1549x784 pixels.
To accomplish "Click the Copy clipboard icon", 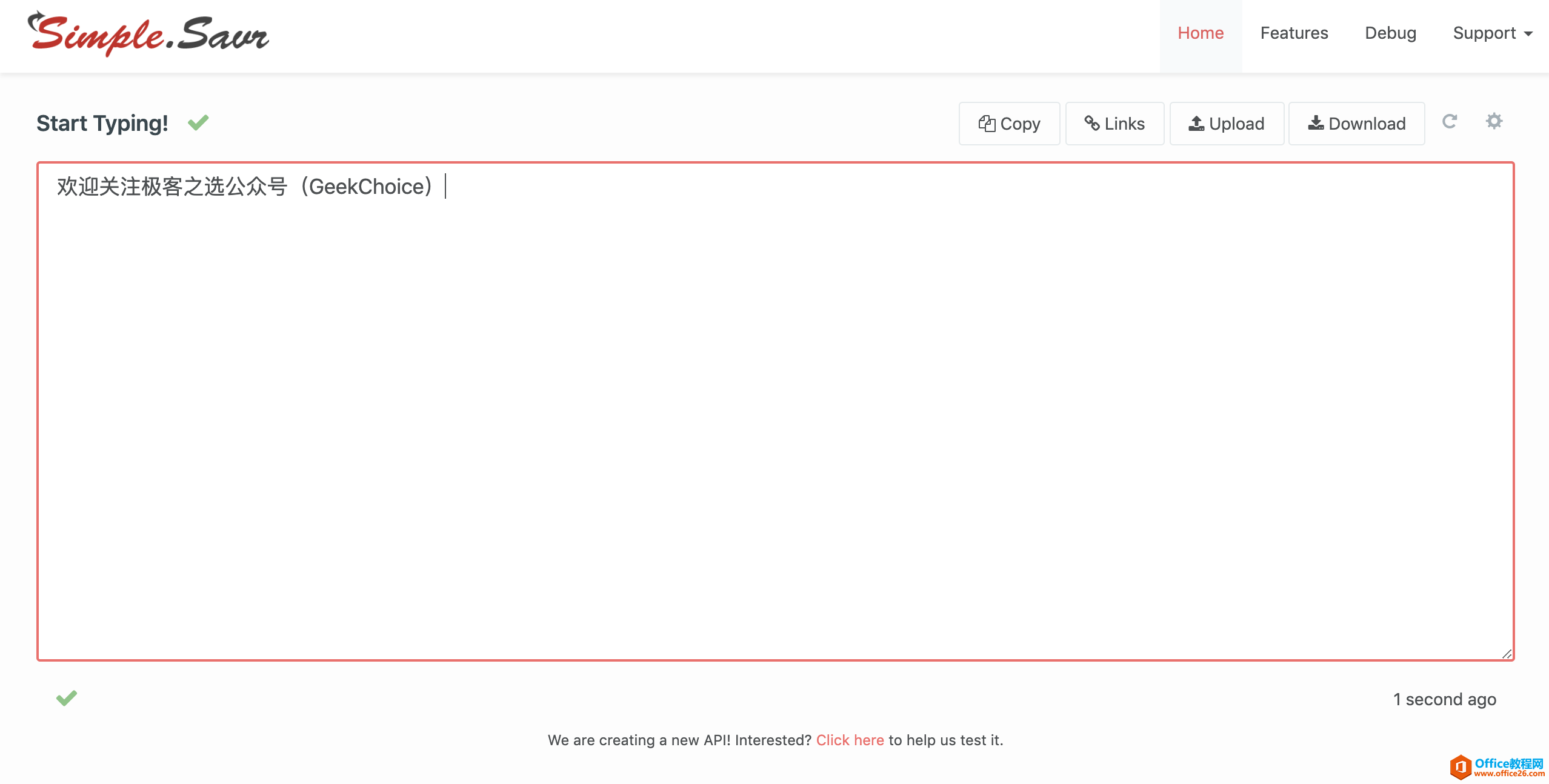I will [987, 124].
